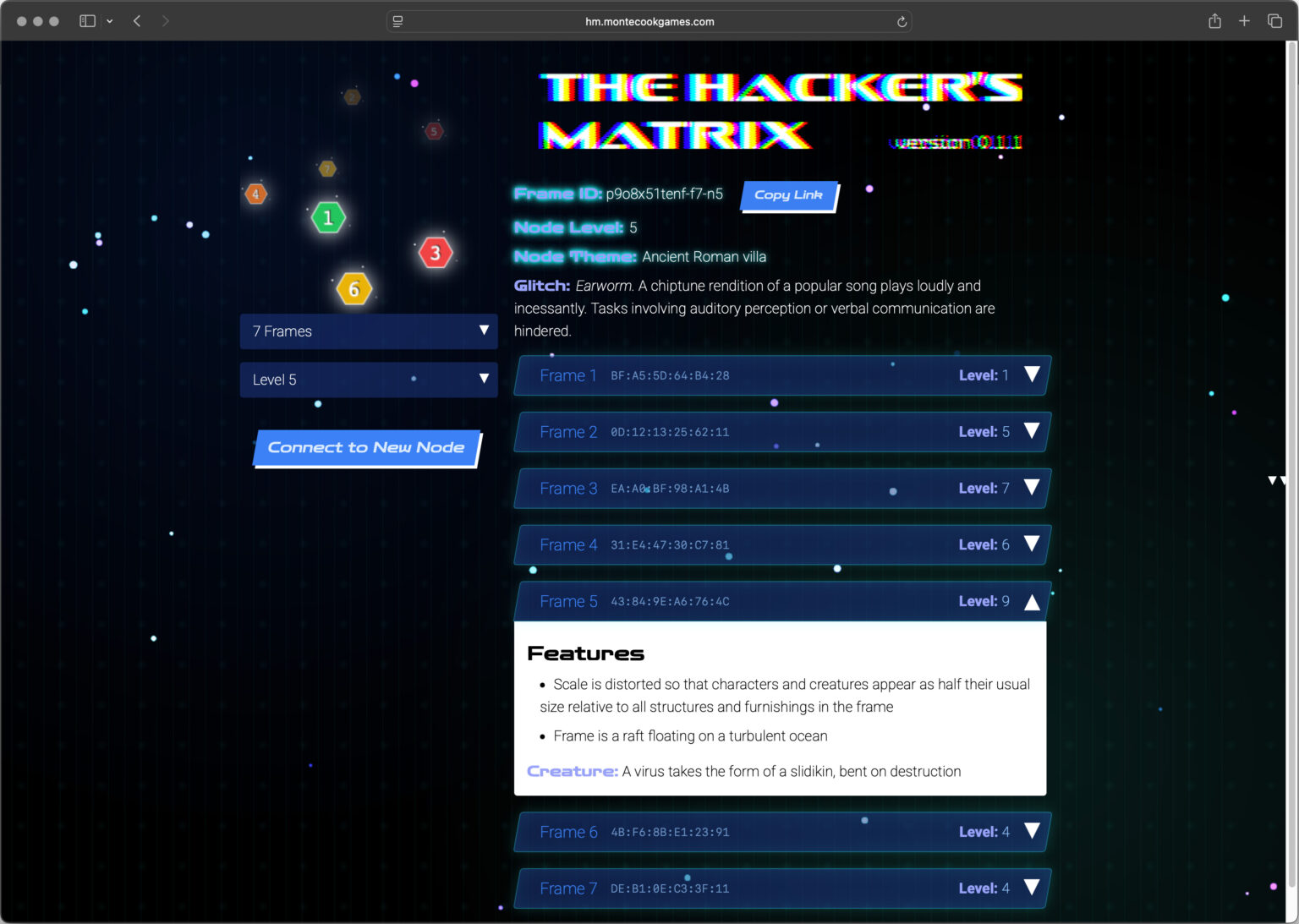Show the tab overview icon
This screenshot has height=924, width=1299.
1274,20
